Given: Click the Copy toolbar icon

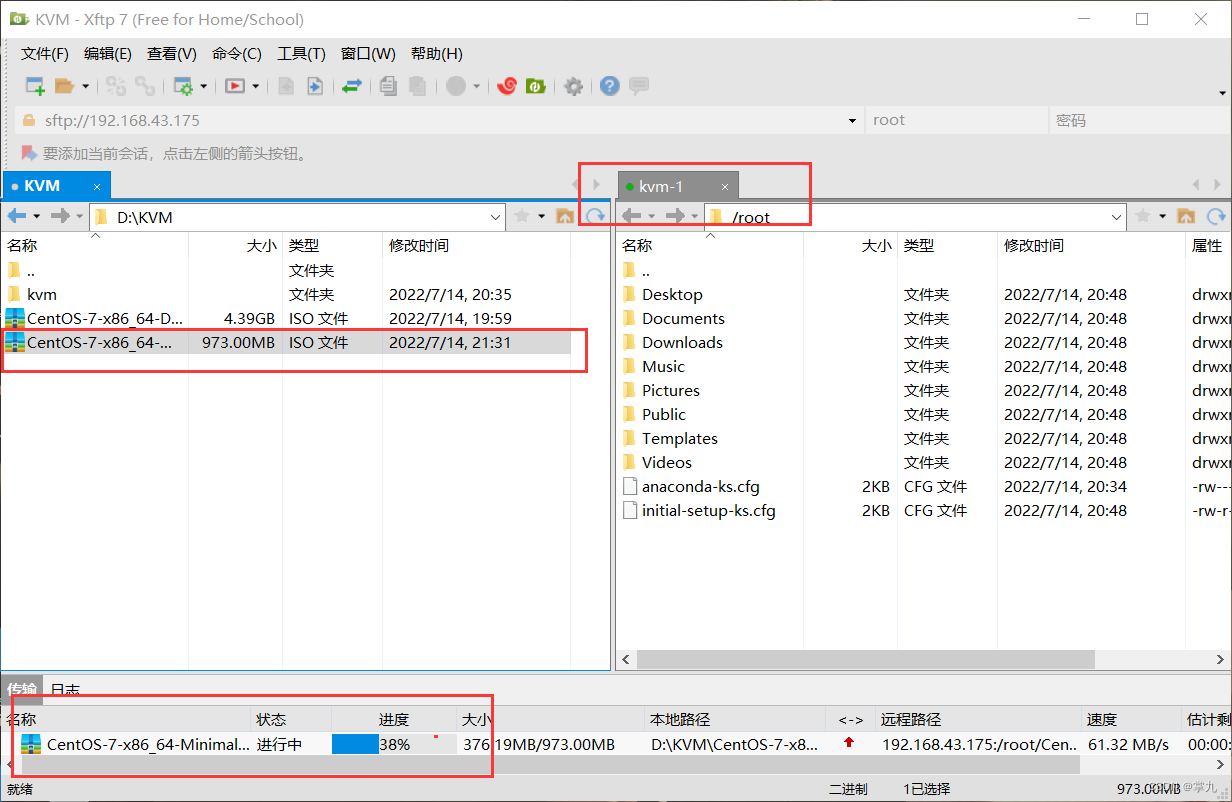Looking at the screenshot, I should [x=389, y=86].
